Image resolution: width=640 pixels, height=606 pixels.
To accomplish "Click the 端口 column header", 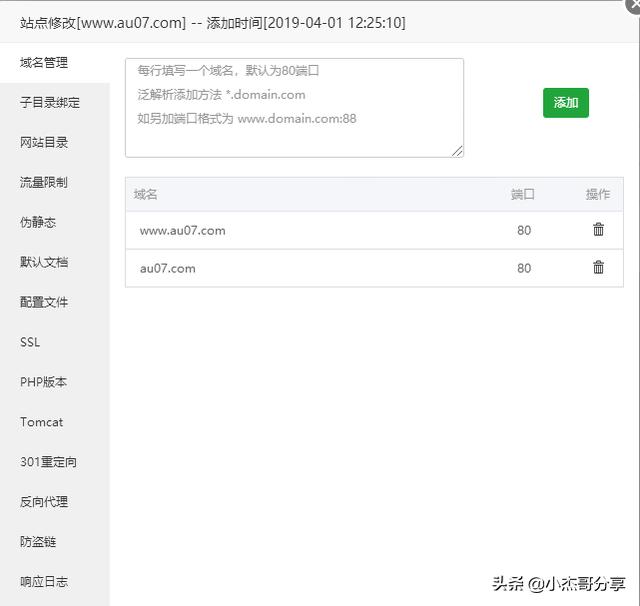I will click(522, 194).
